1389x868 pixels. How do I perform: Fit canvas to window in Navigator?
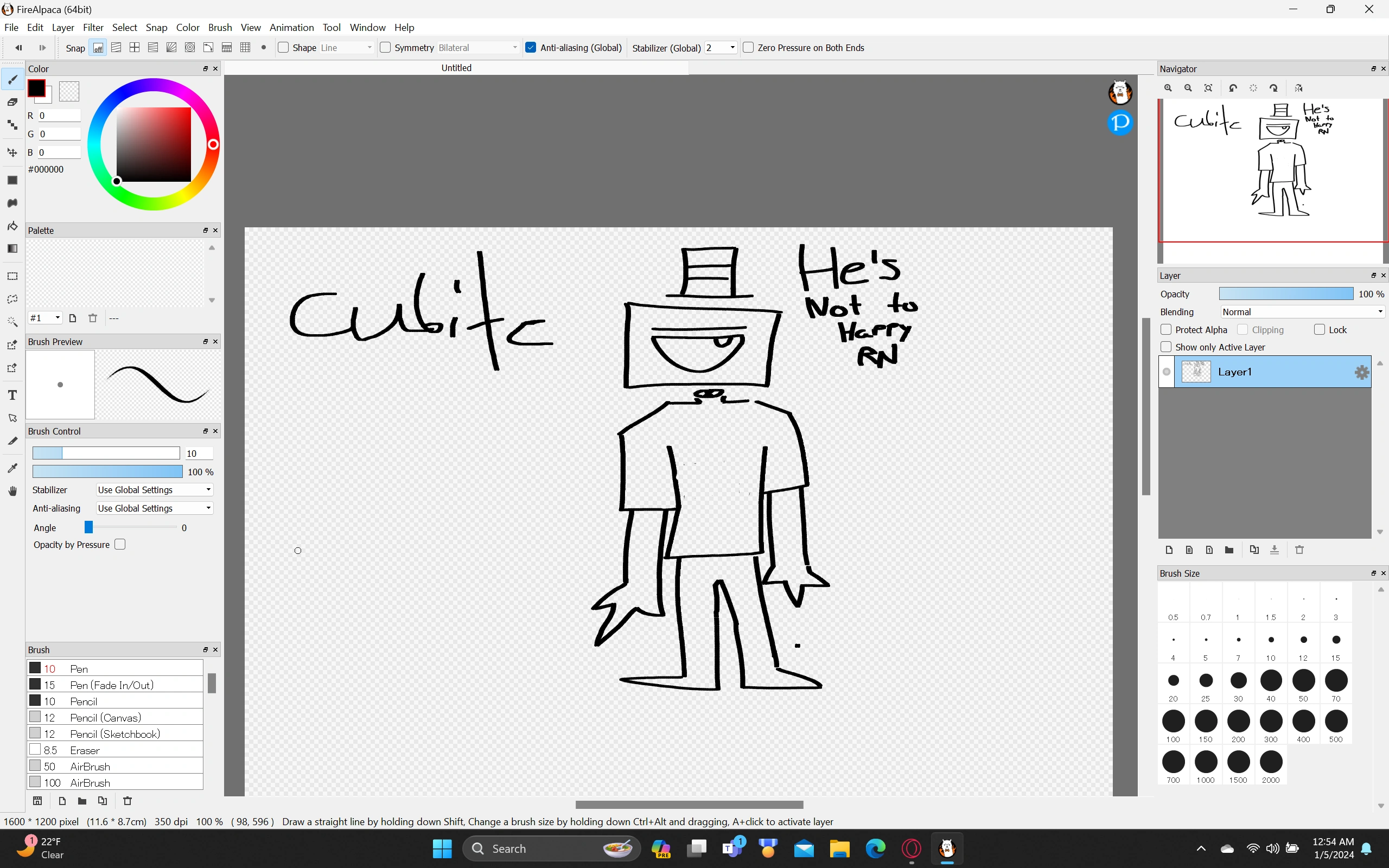1208,88
